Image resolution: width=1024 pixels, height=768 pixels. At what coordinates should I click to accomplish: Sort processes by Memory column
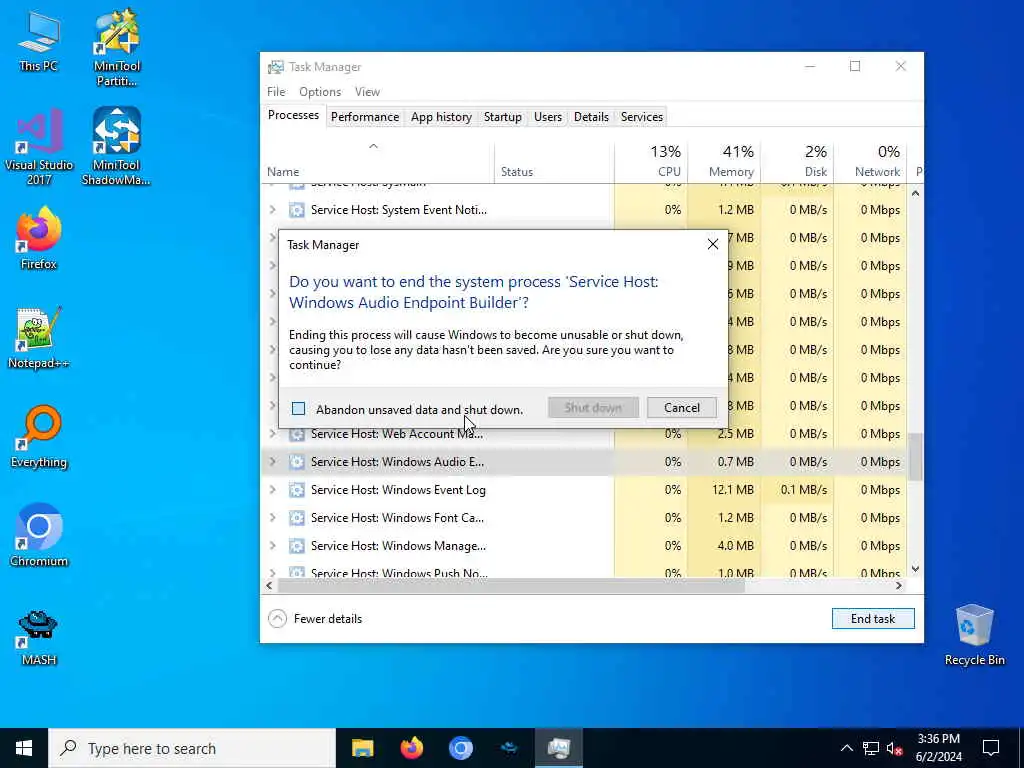(x=724, y=161)
